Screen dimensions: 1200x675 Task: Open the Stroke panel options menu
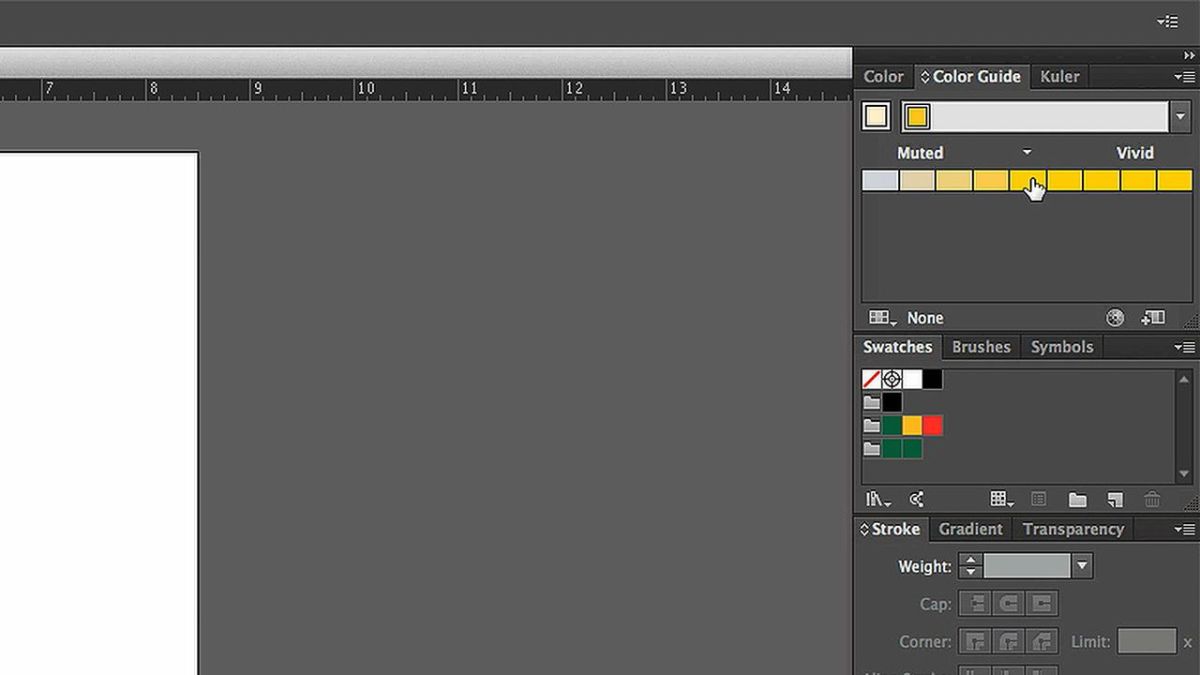coord(1184,529)
